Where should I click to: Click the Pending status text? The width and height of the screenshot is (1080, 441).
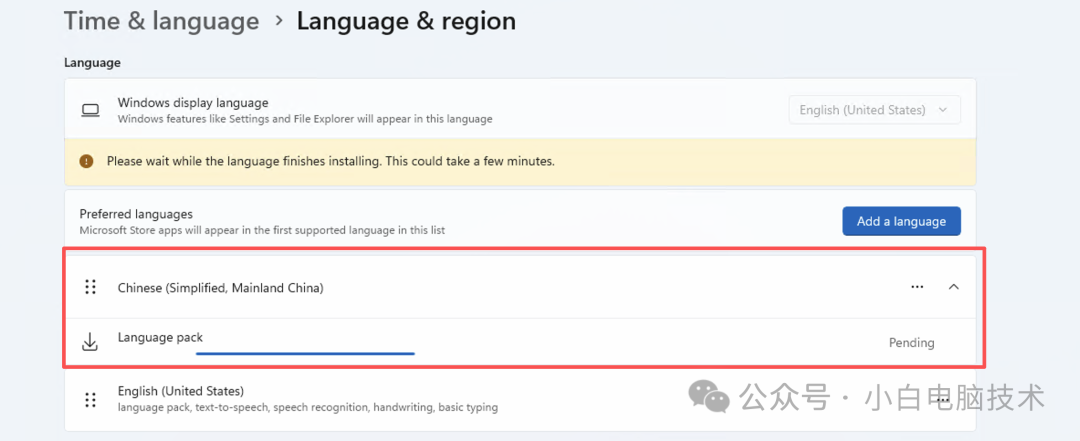(911, 342)
